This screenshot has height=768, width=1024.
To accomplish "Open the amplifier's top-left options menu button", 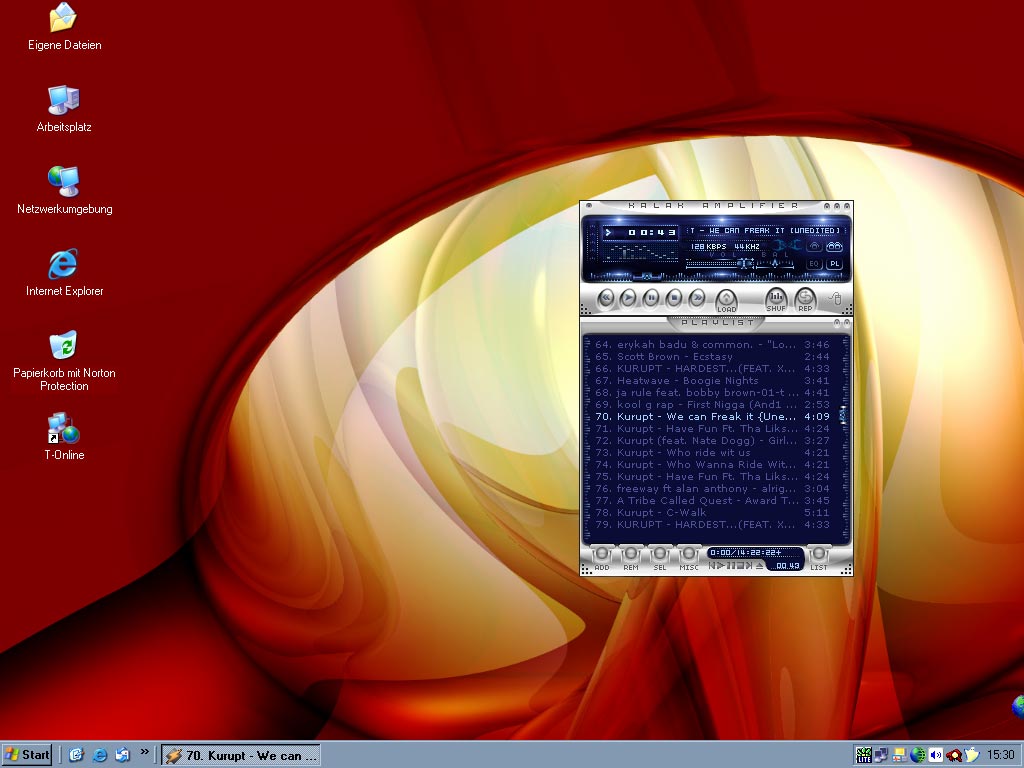I will click(588, 206).
